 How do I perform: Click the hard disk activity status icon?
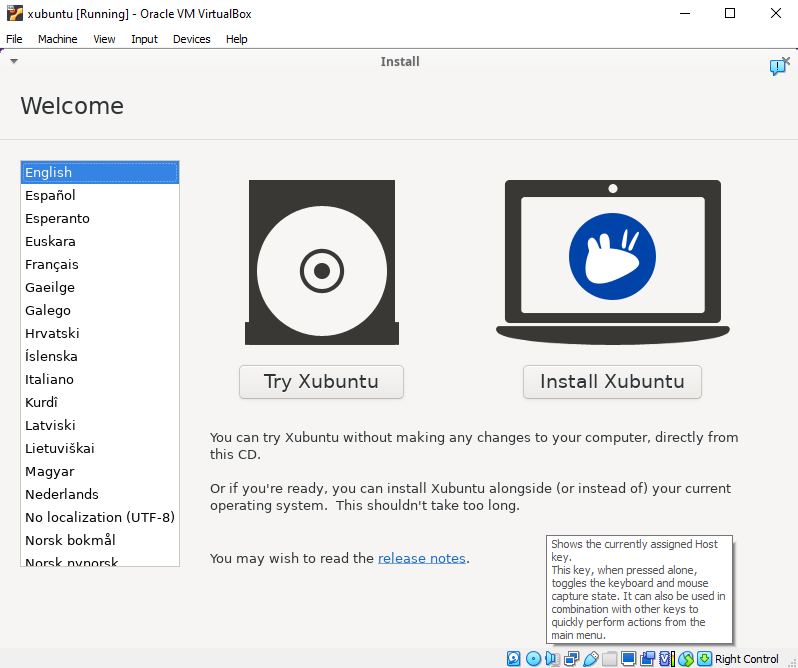(x=514, y=658)
